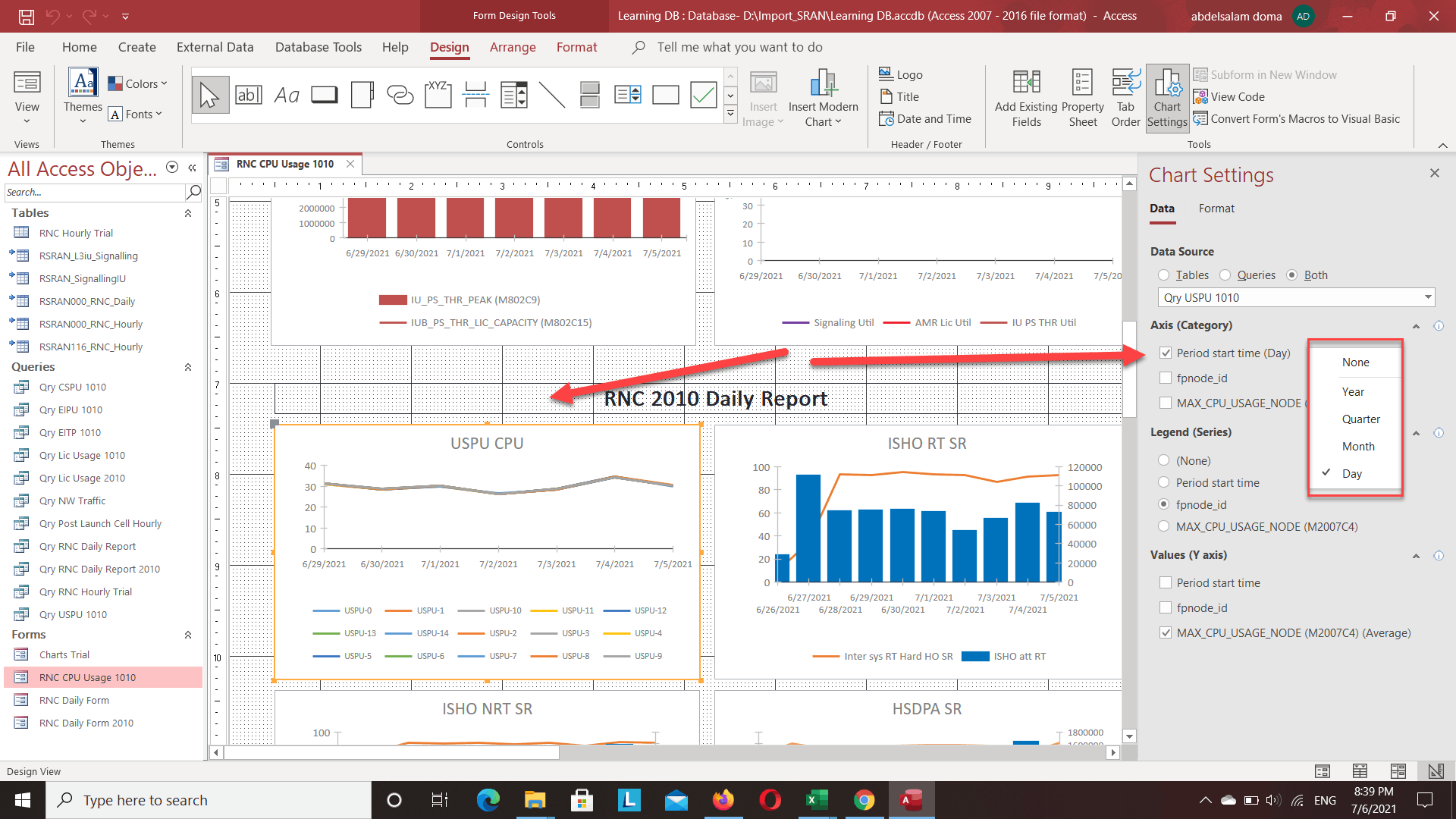
Task: Select the Hyperlink control tool
Action: point(400,96)
